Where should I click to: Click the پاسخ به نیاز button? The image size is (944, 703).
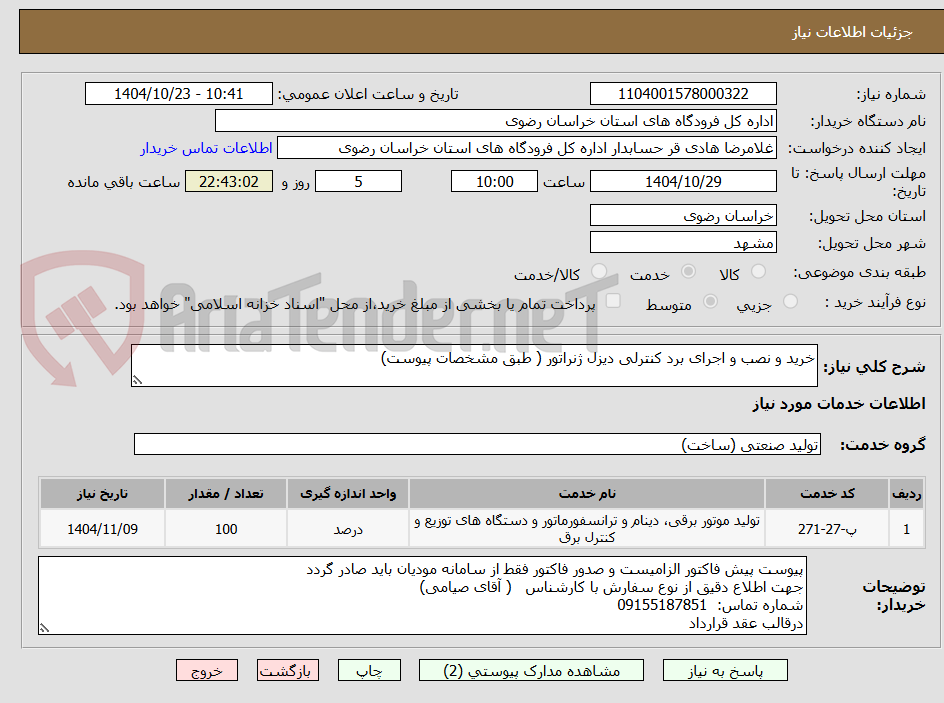click(x=725, y=670)
